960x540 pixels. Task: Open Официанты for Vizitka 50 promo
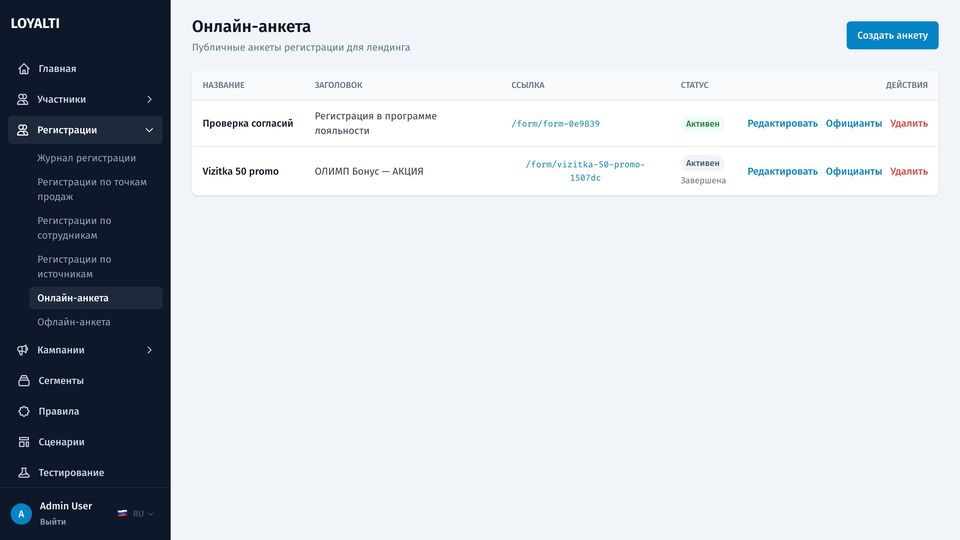[853, 171]
